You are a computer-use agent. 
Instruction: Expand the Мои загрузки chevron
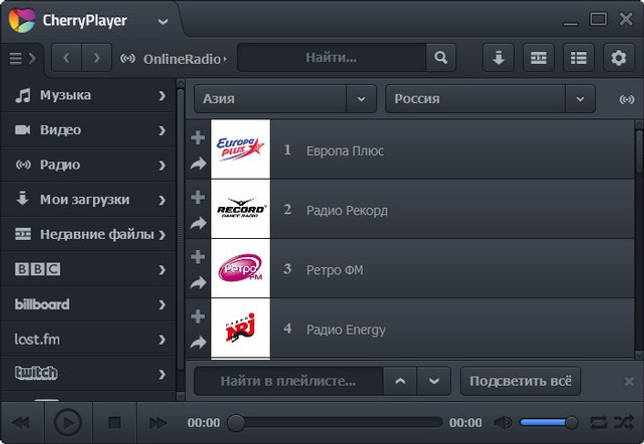(162, 200)
